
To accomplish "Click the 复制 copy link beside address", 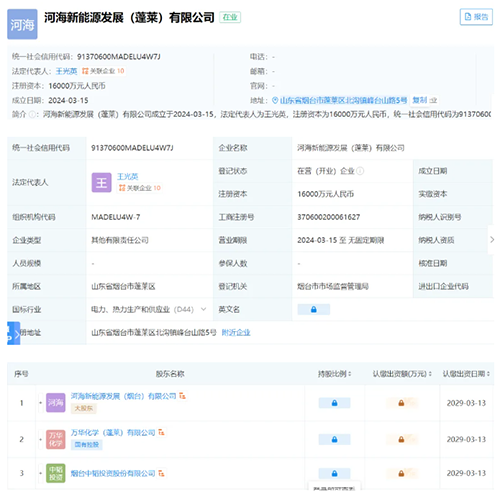I will coord(420,100).
